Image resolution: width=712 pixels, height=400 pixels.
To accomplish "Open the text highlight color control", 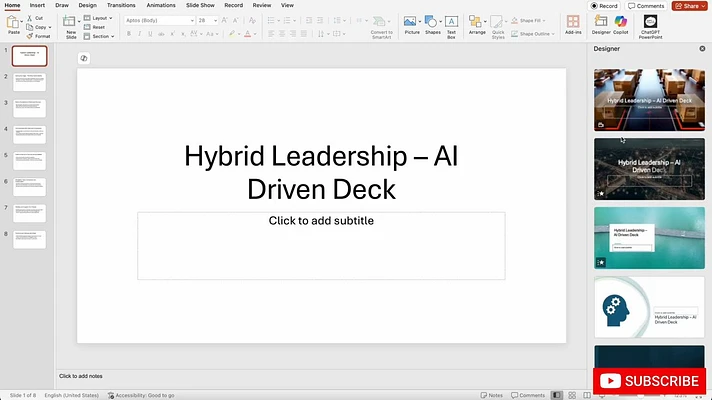I will coord(234,34).
